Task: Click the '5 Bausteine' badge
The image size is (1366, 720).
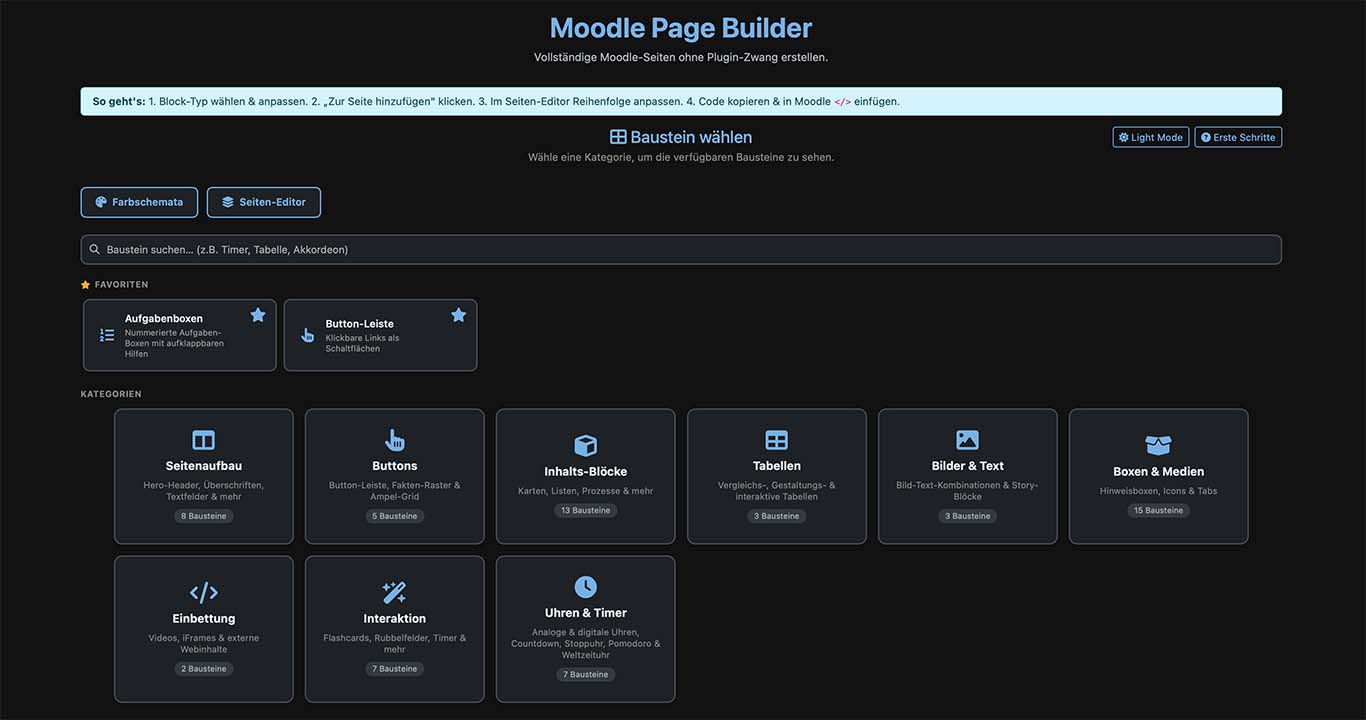Action: tap(395, 516)
